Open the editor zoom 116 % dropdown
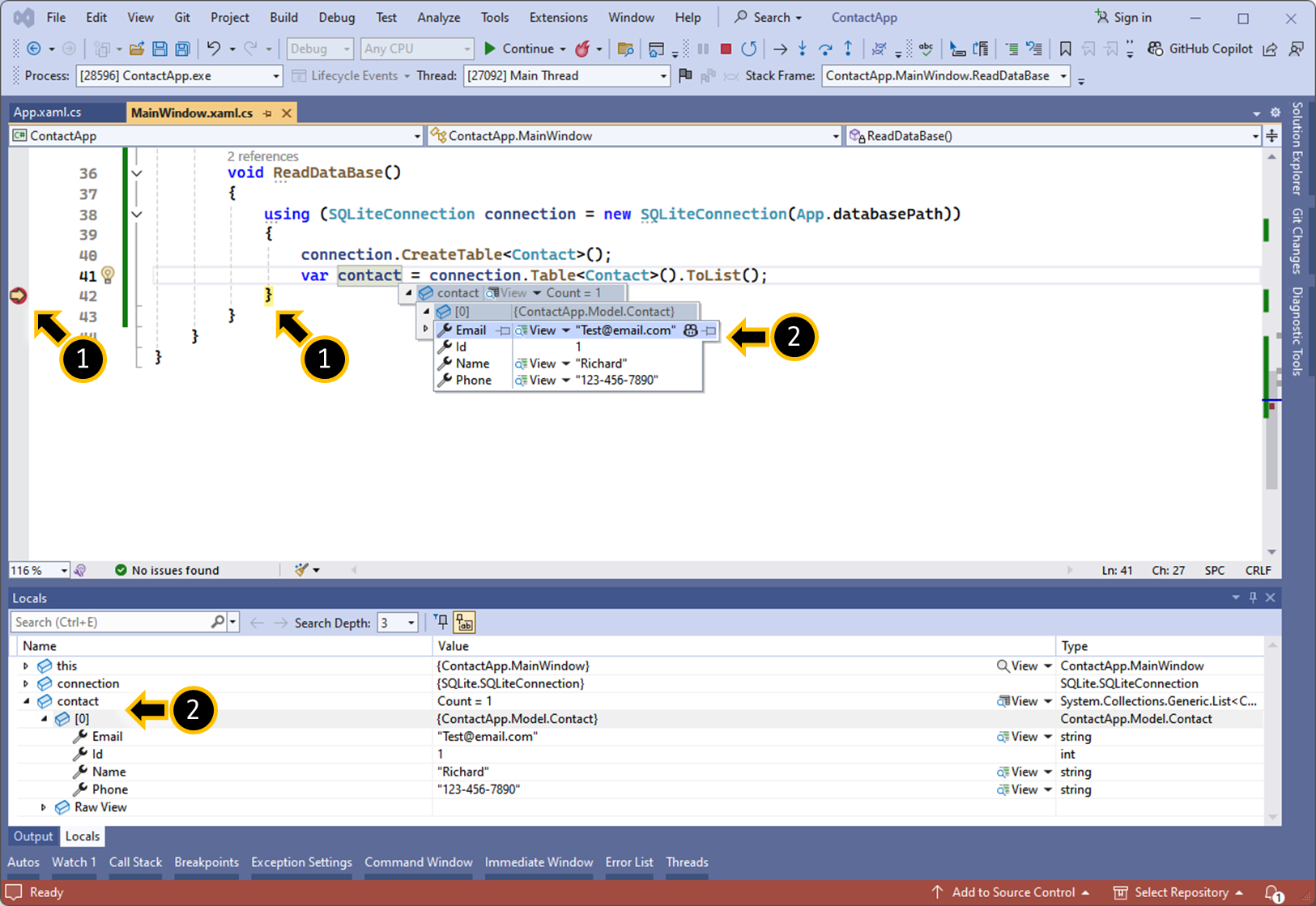Viewport: 1316px width, 906px height. tap(39, 570)
